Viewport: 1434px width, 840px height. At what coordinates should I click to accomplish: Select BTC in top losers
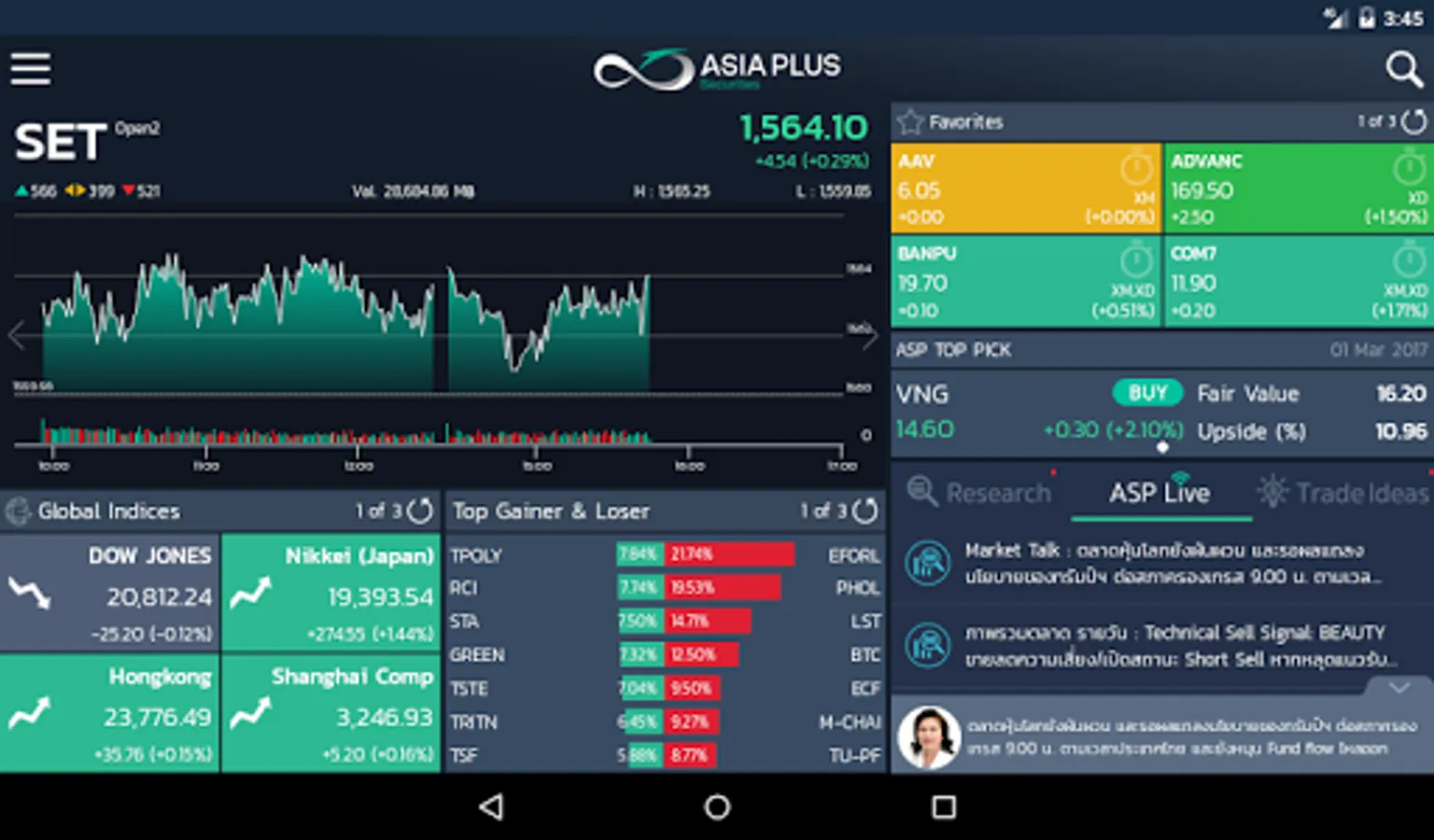click(865, 655)
